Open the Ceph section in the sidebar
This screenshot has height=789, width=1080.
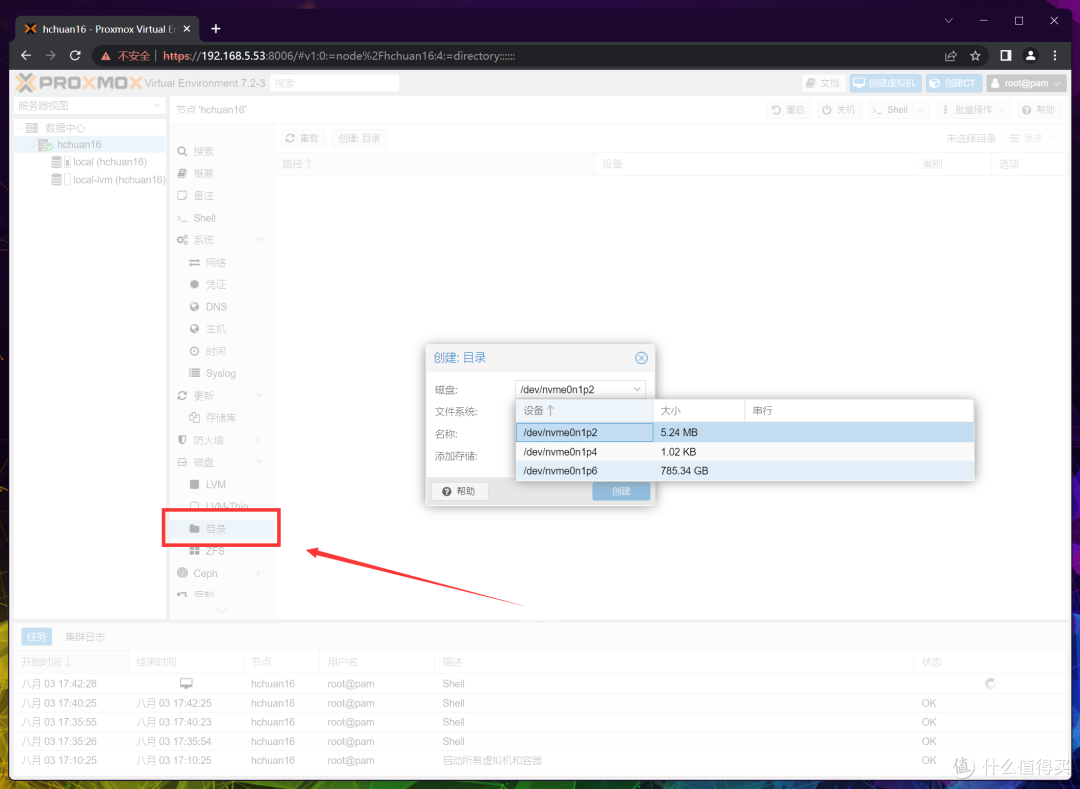click(x=205, y=573)
